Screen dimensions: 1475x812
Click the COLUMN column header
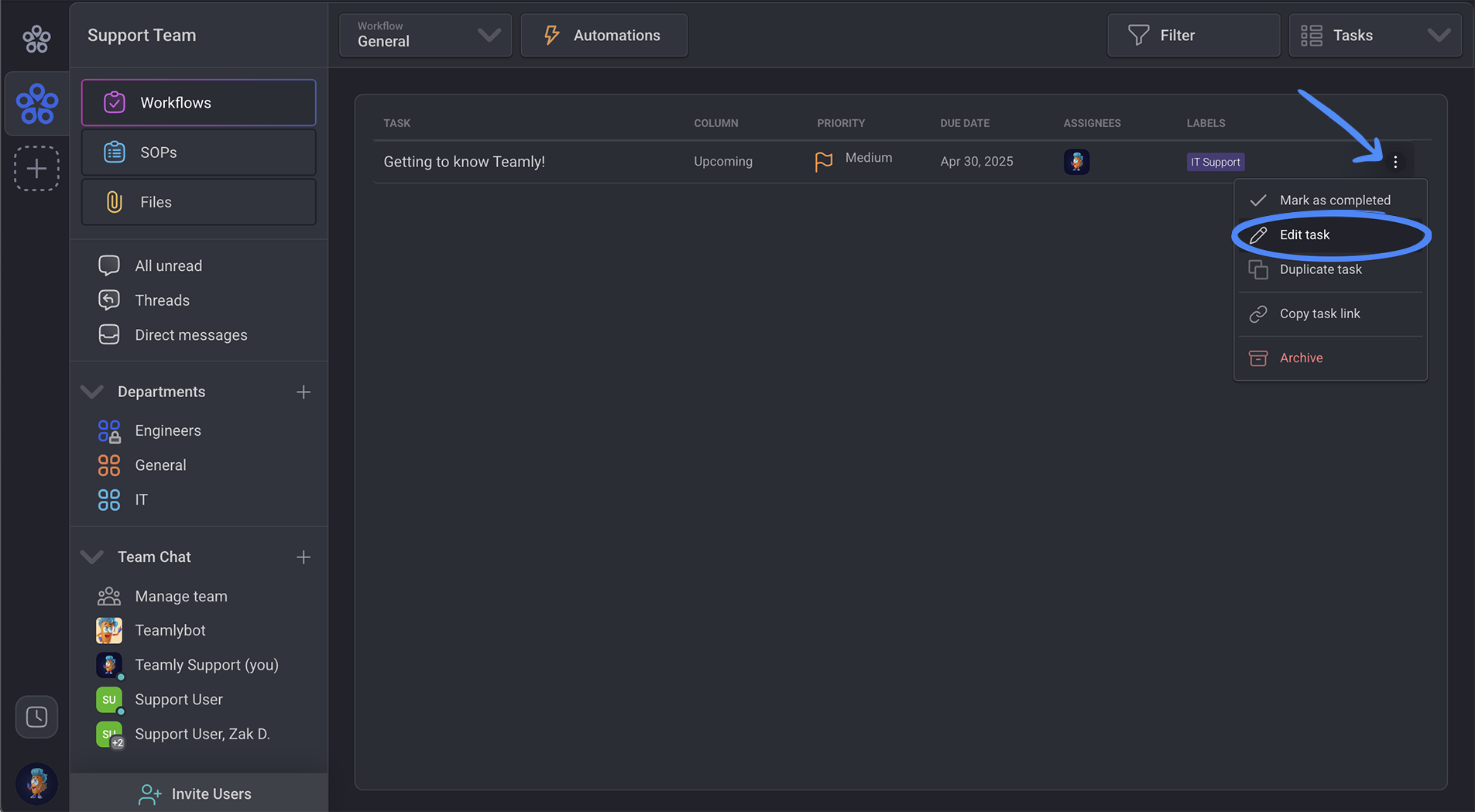[716, 123]
